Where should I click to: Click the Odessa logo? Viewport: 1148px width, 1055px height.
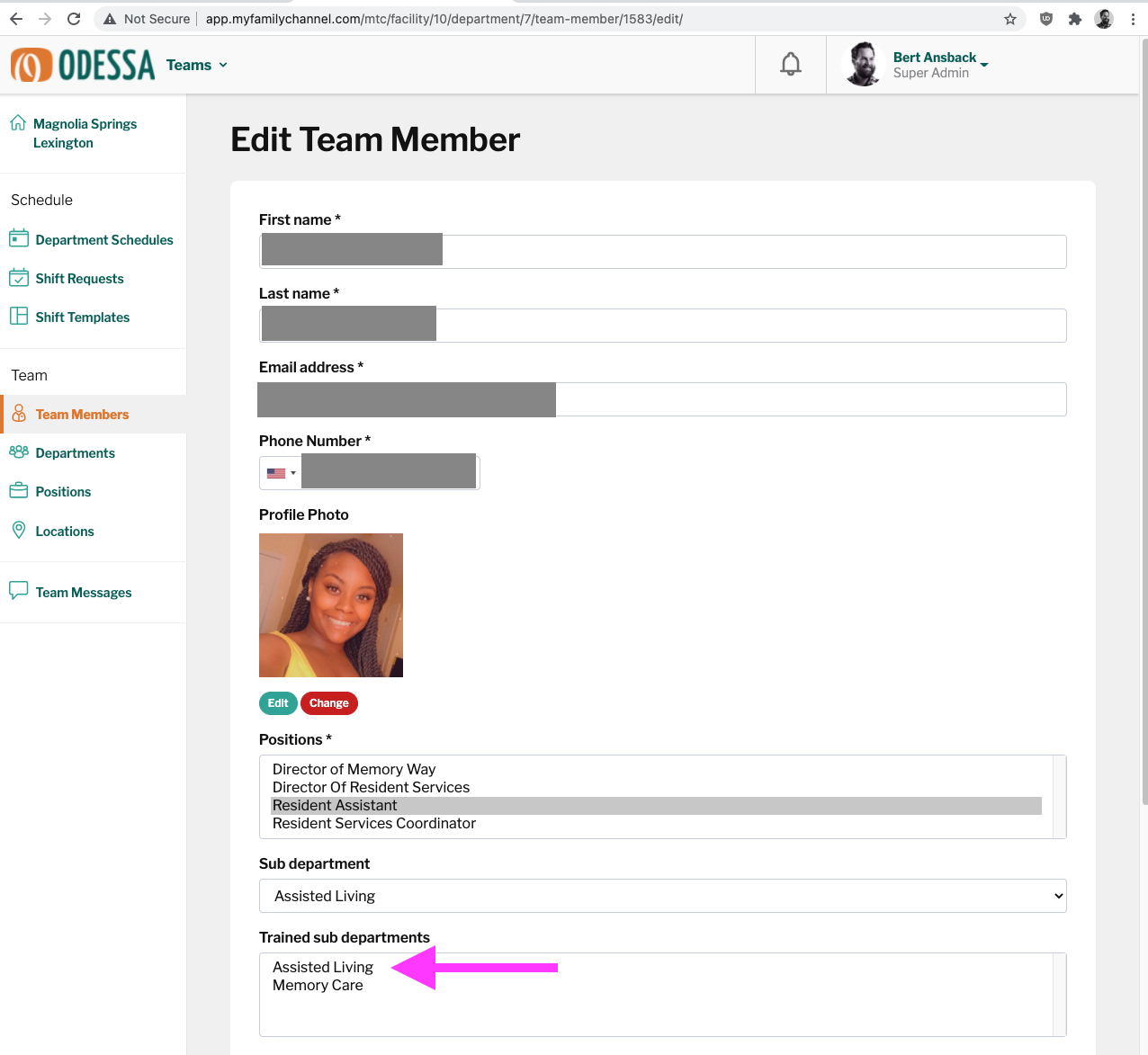[x=83, y=65]
